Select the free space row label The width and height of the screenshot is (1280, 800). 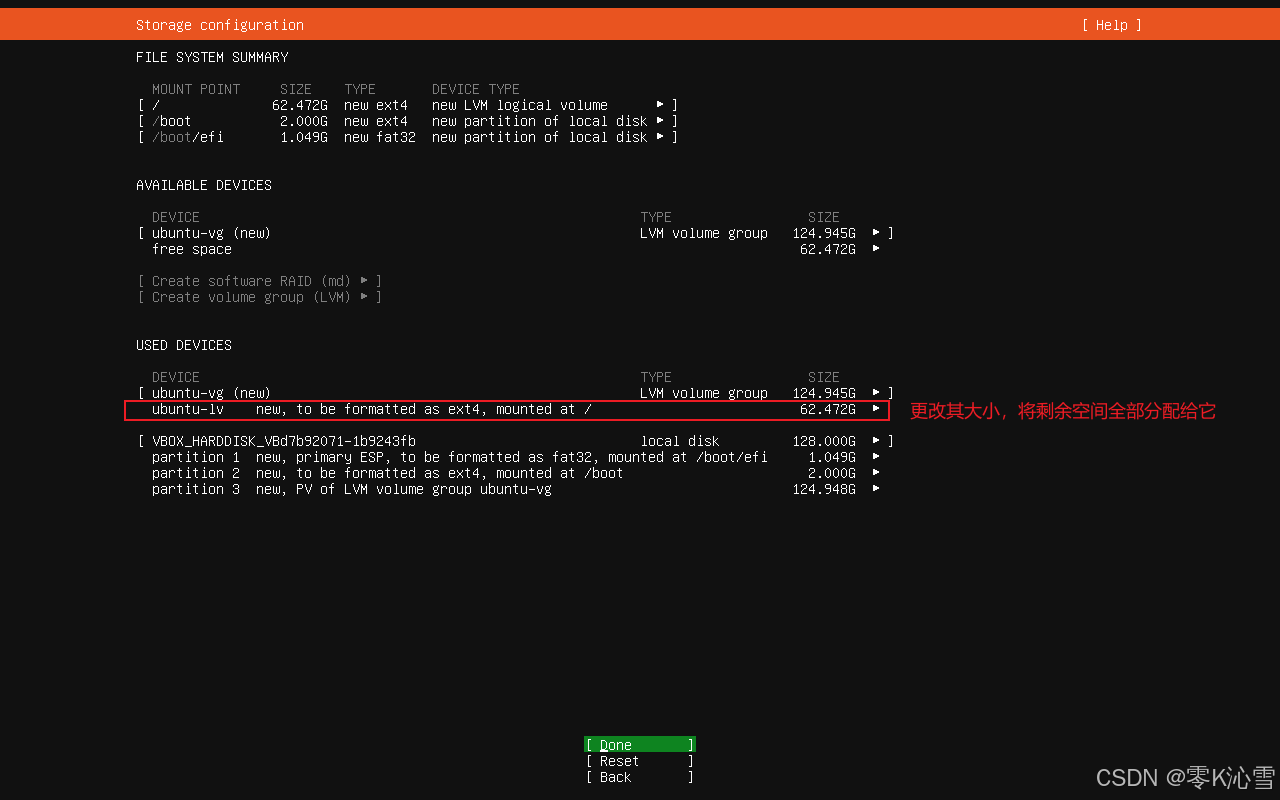pyautogui.click(x=192, y=249)
